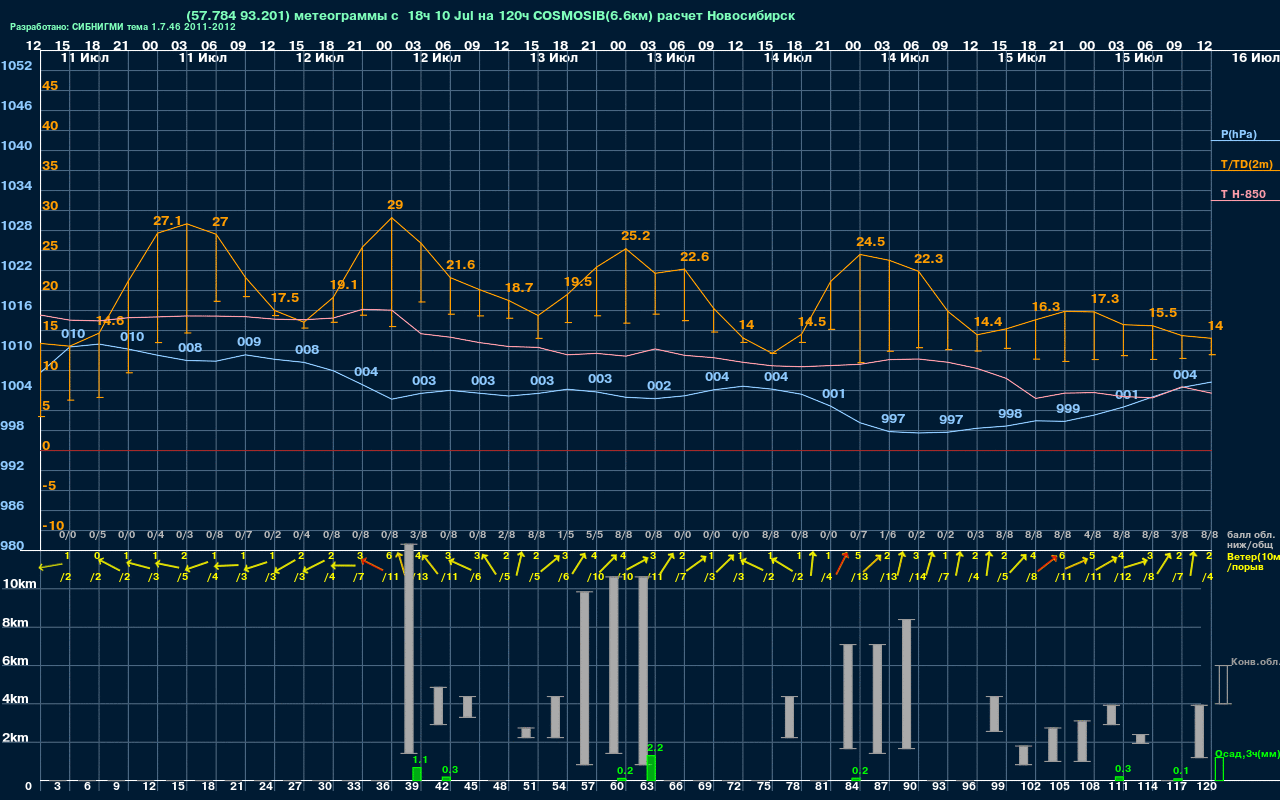Click the 2.2 precipitation amount label
Screen dimensions: 1280x800
click(x=655, y=748)
